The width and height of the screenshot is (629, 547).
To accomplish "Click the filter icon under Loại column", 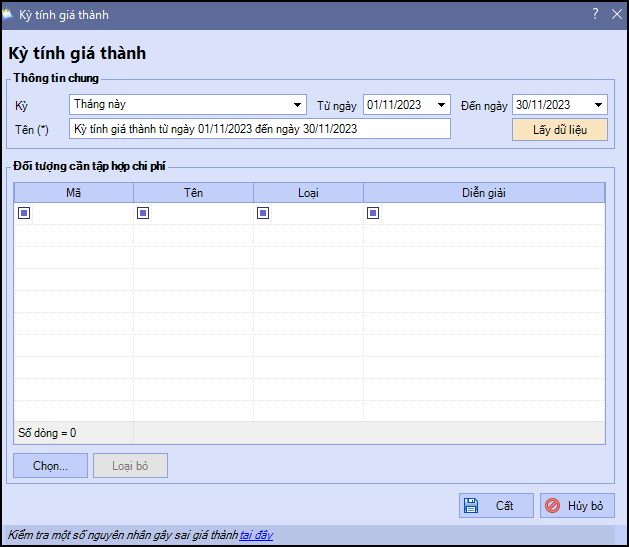I will pos(263,213).
